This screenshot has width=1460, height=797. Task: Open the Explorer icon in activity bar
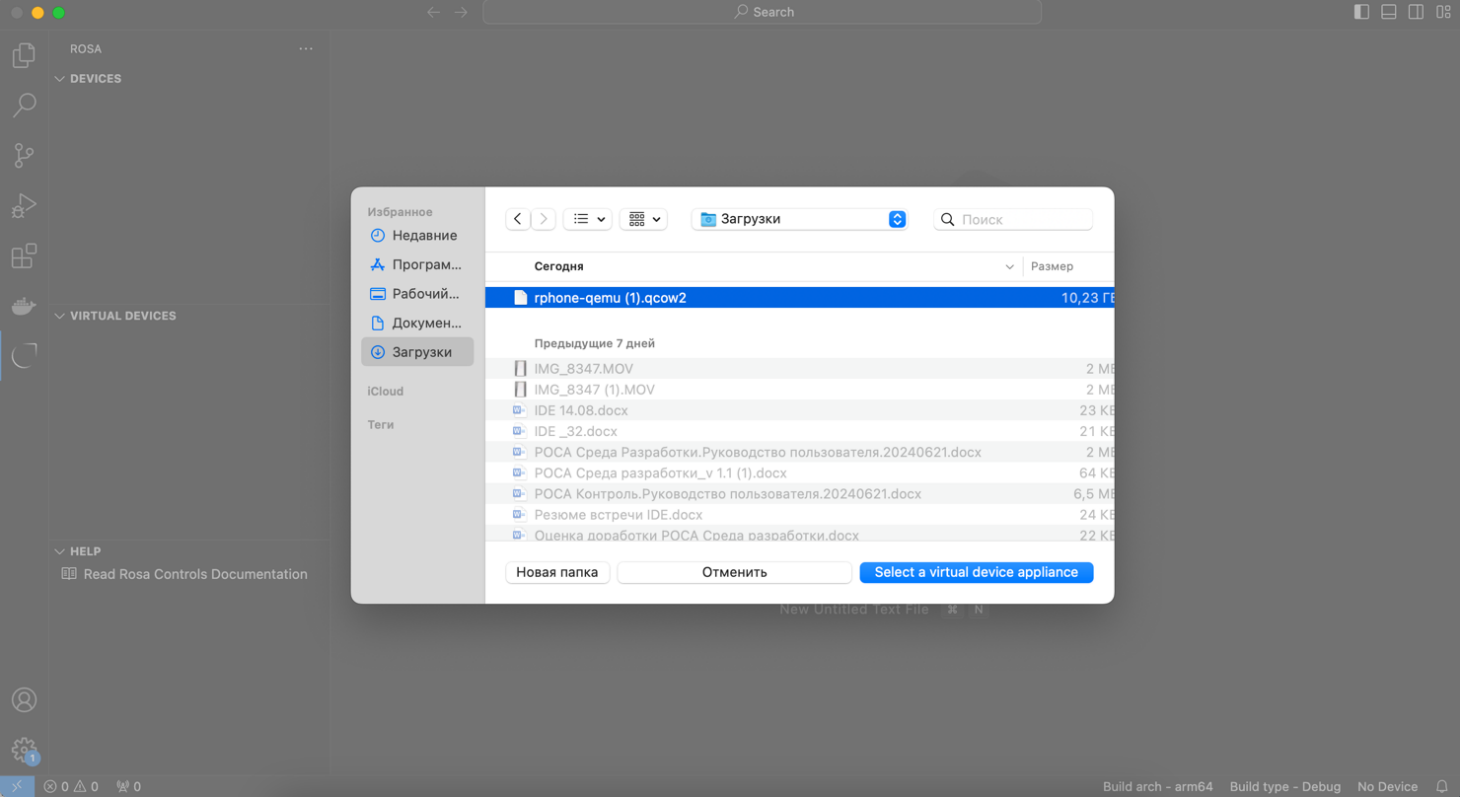24,56
